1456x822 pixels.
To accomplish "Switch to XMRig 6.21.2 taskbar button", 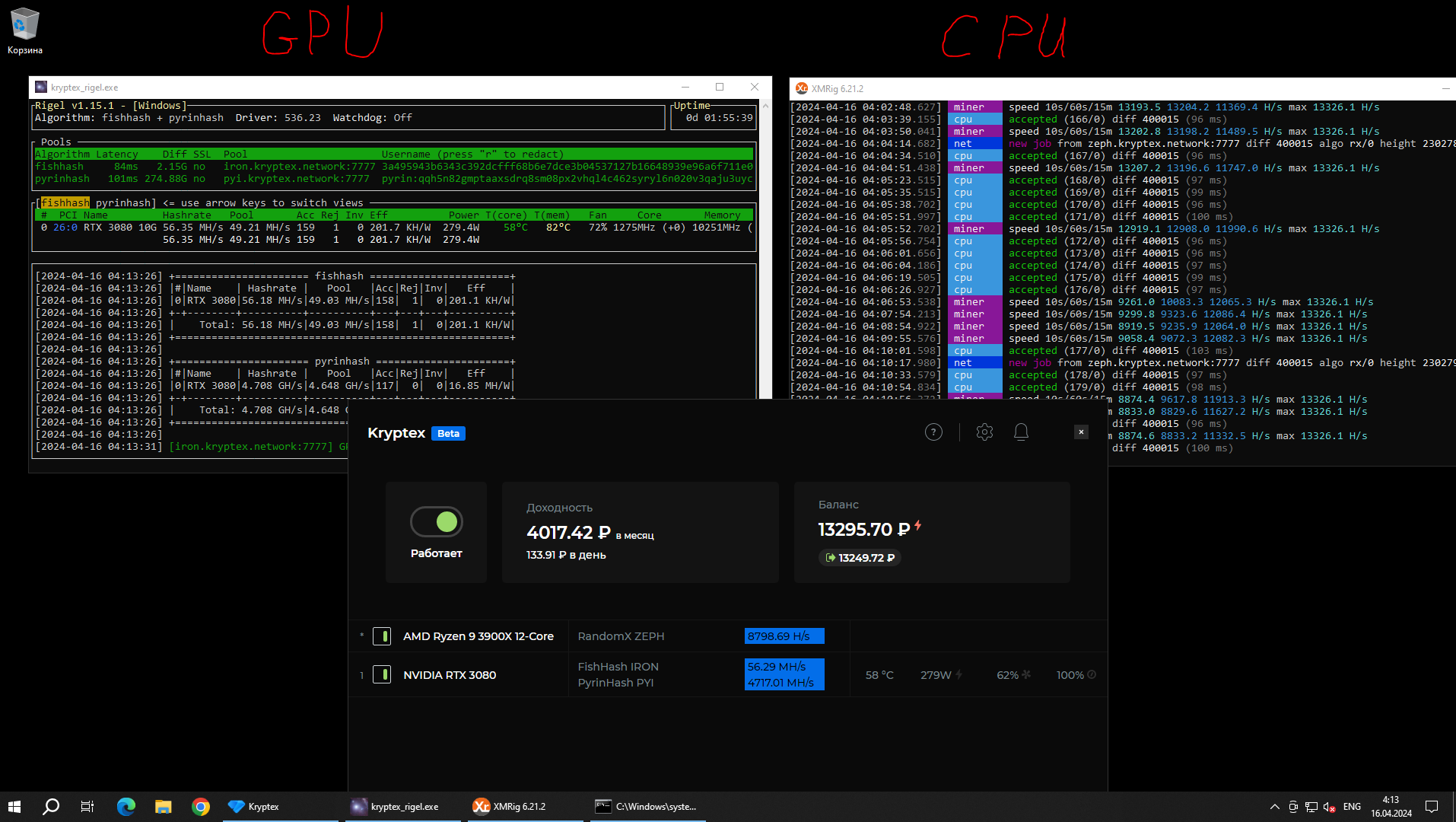I will (x=526, y=807).
